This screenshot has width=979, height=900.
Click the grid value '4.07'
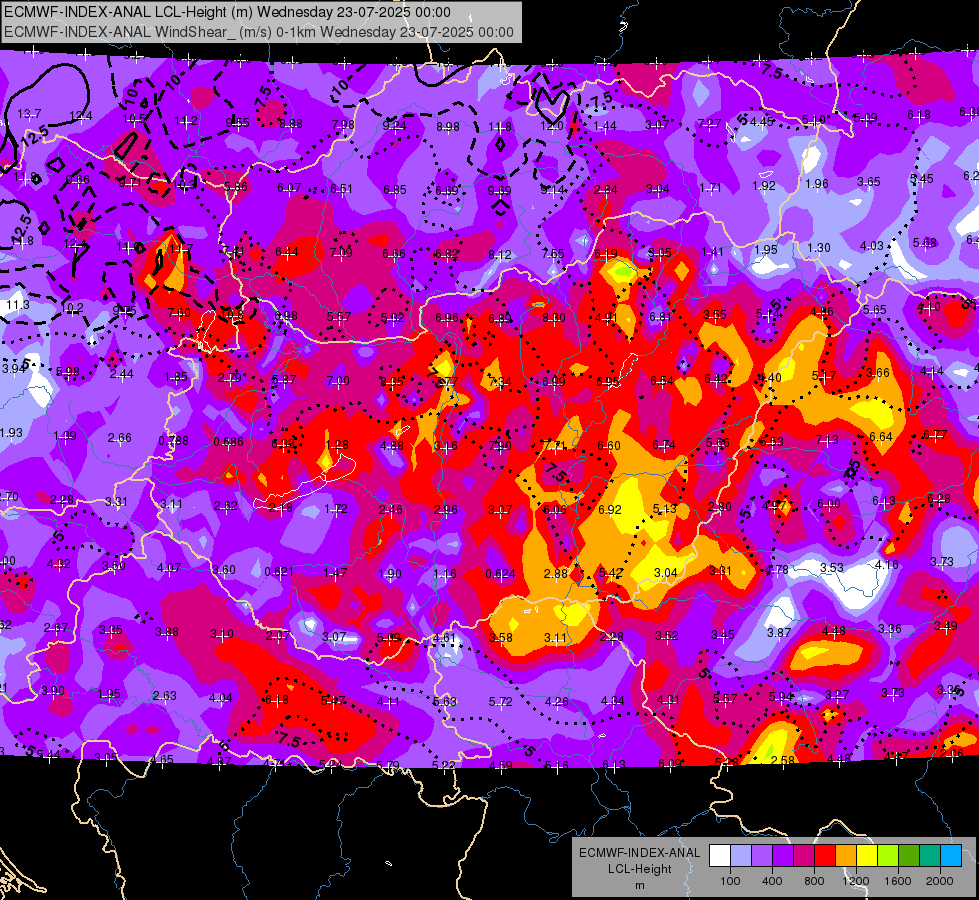coord(169,568)
